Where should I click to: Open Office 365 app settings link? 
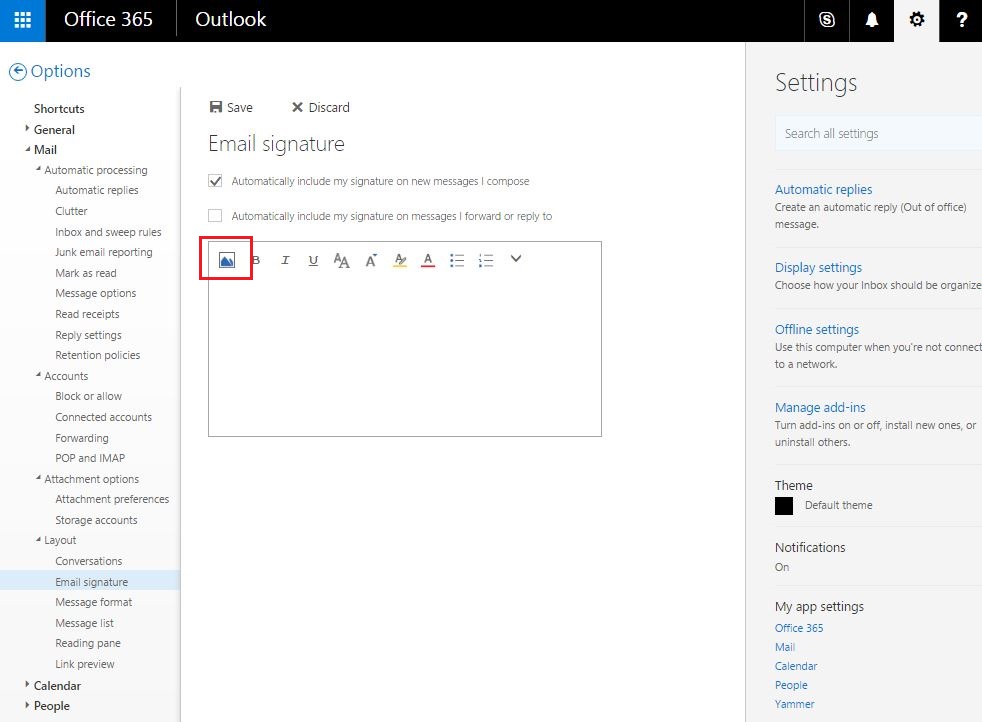coord(799,628)
